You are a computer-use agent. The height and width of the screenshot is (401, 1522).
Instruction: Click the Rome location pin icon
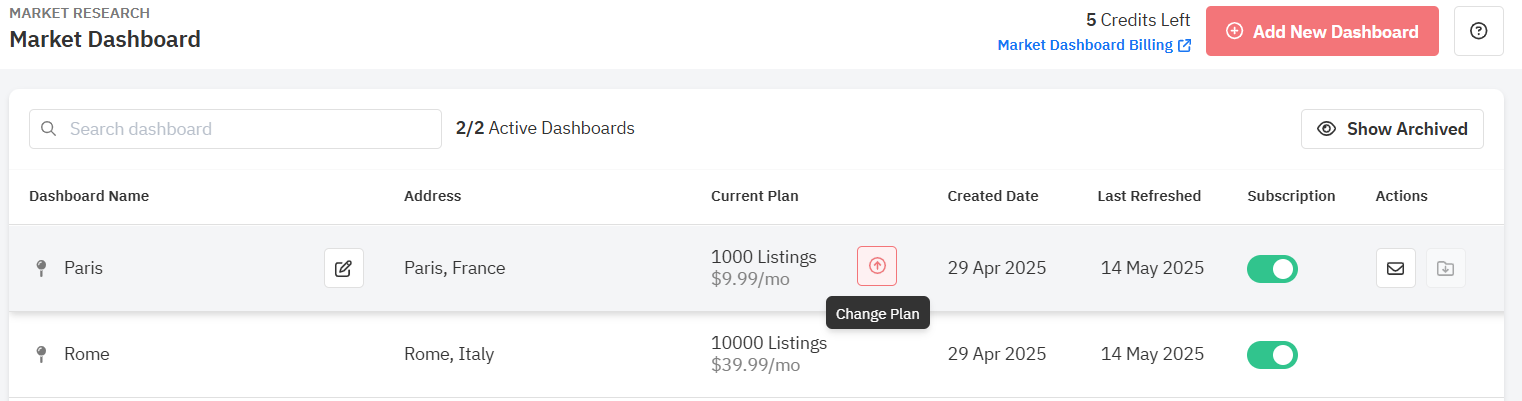pos(41,354)
